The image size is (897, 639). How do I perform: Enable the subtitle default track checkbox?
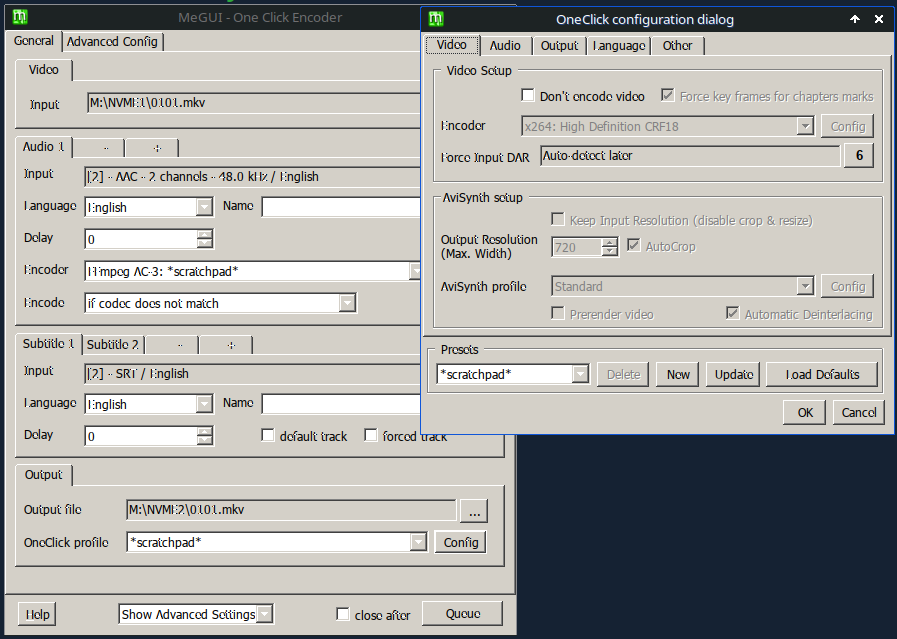[x=268, y=435]
